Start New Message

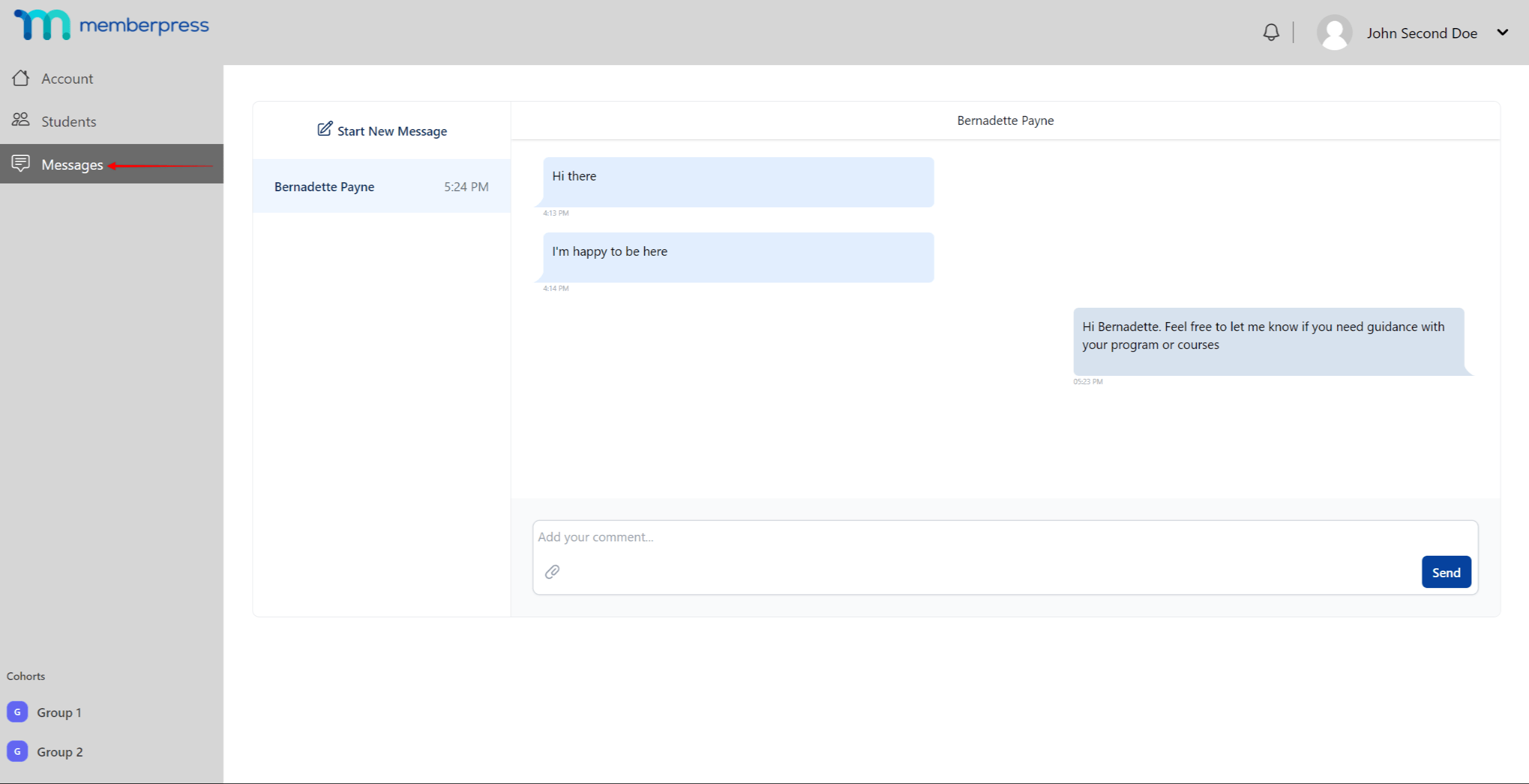[382, 130]
